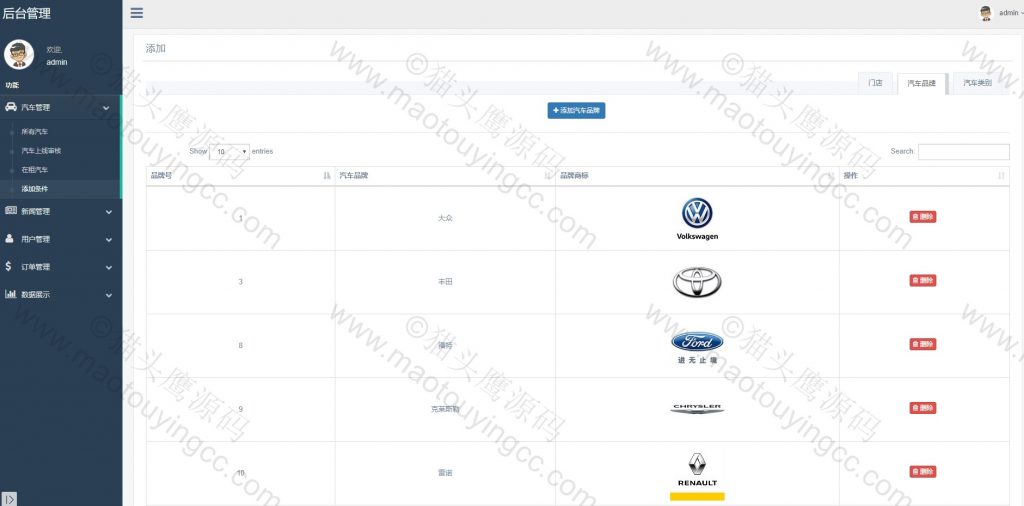Viewport: 1024px width, 506px height.
Task: Expand the 用户管理 menu chevron
Action: [108, 240]
